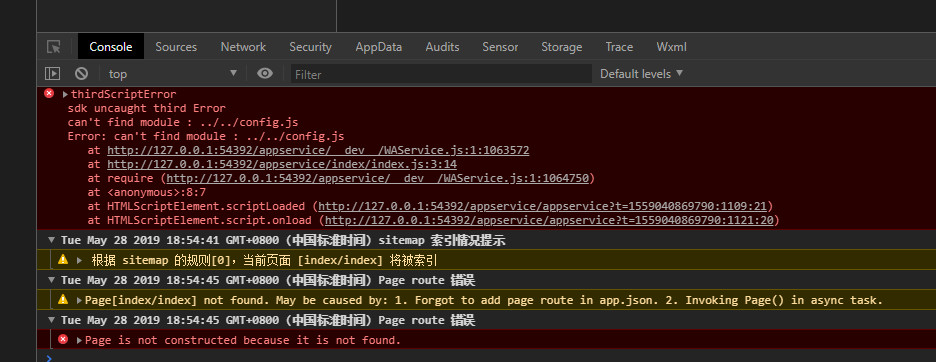
Task: Click the warning icon on Page[index/index] message
Action: (63, 299)
